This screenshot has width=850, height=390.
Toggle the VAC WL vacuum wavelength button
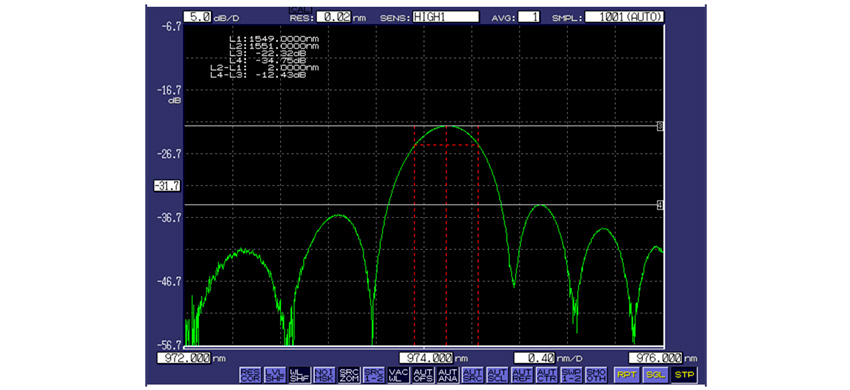pos(399,375)
